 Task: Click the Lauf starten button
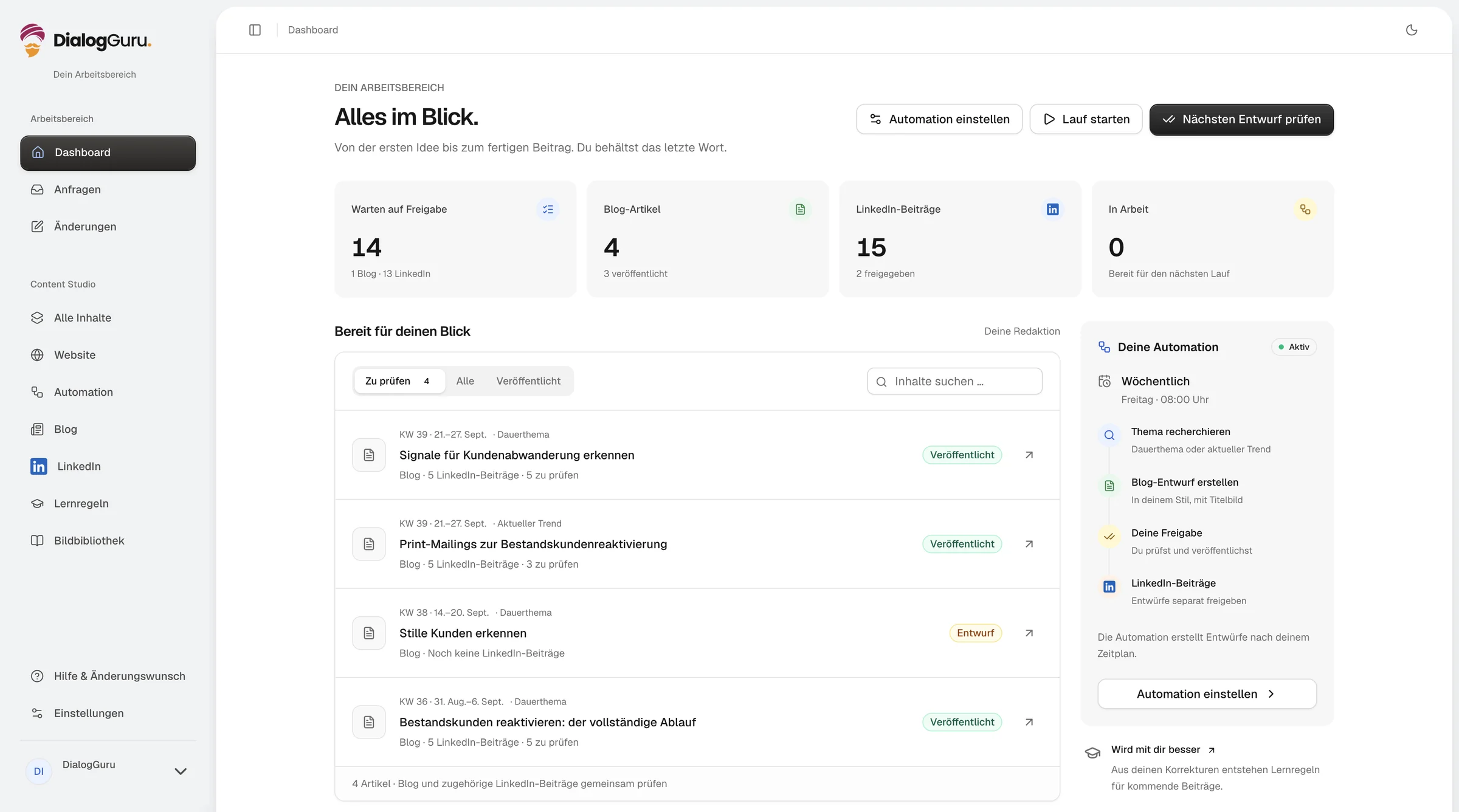tap(1086, 119)
